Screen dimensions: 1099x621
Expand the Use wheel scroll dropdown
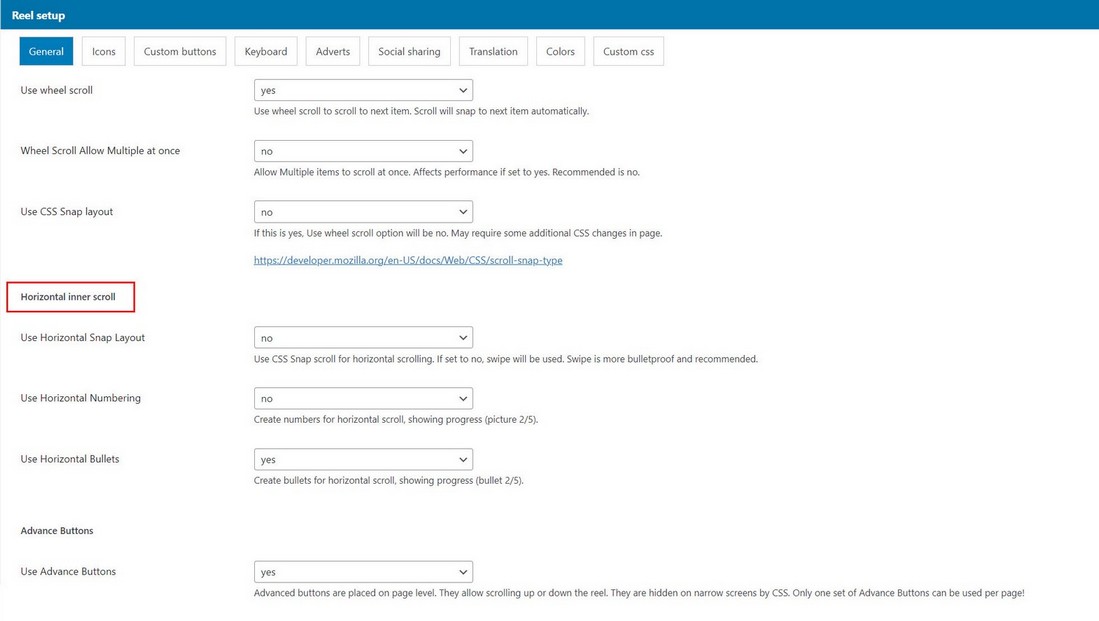(x=363, y=90)
